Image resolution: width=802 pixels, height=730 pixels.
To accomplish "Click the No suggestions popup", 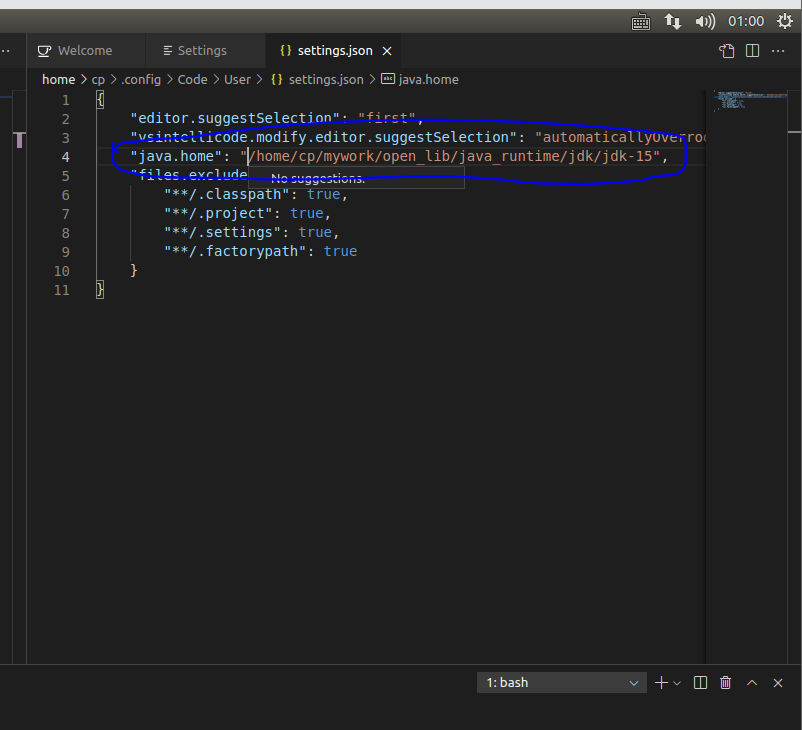I will pyautogui.click(x=357, y=178).
